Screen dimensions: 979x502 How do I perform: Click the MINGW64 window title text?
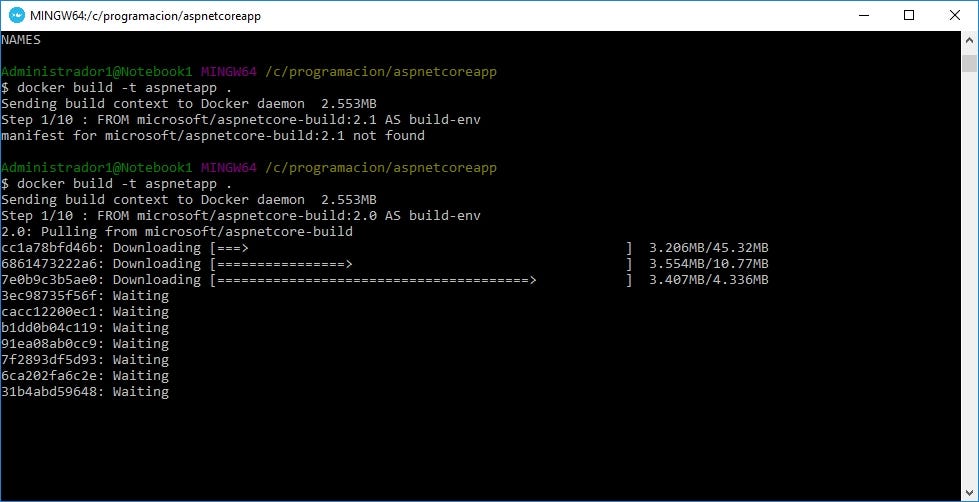[145, 16]
